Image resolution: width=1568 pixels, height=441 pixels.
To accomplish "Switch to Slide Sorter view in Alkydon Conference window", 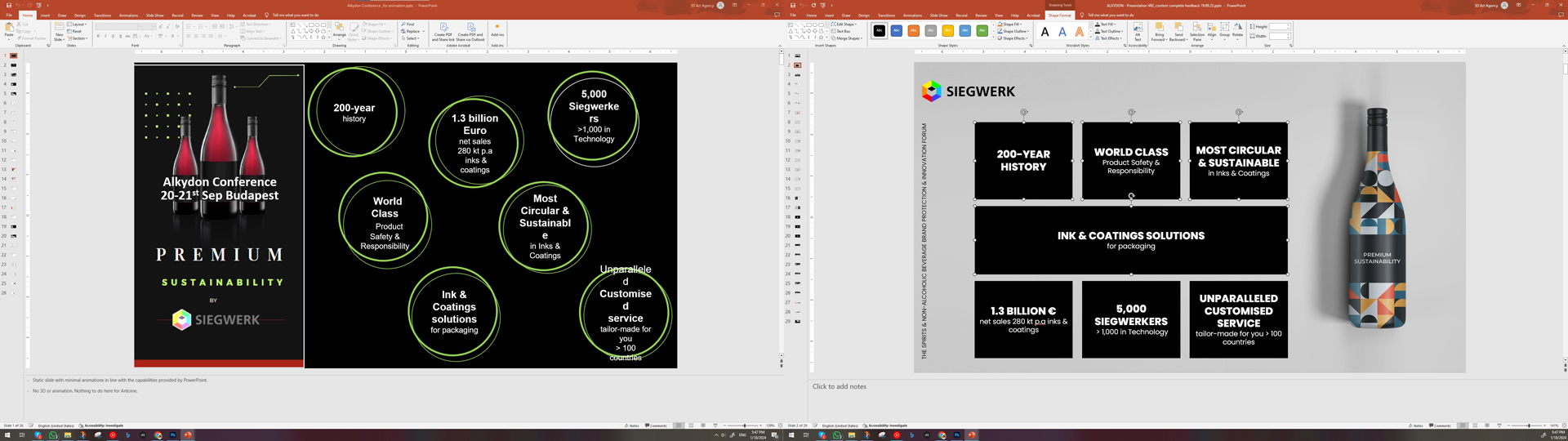I will pyautogui.click(x=691, y=425).
